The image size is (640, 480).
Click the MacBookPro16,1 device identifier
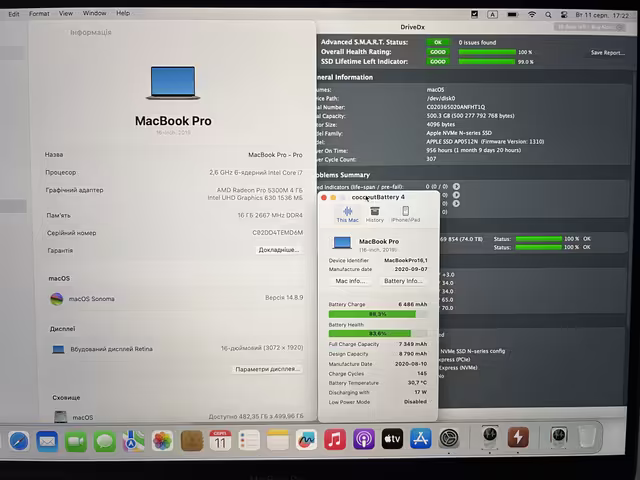click(x=406, y=260)
